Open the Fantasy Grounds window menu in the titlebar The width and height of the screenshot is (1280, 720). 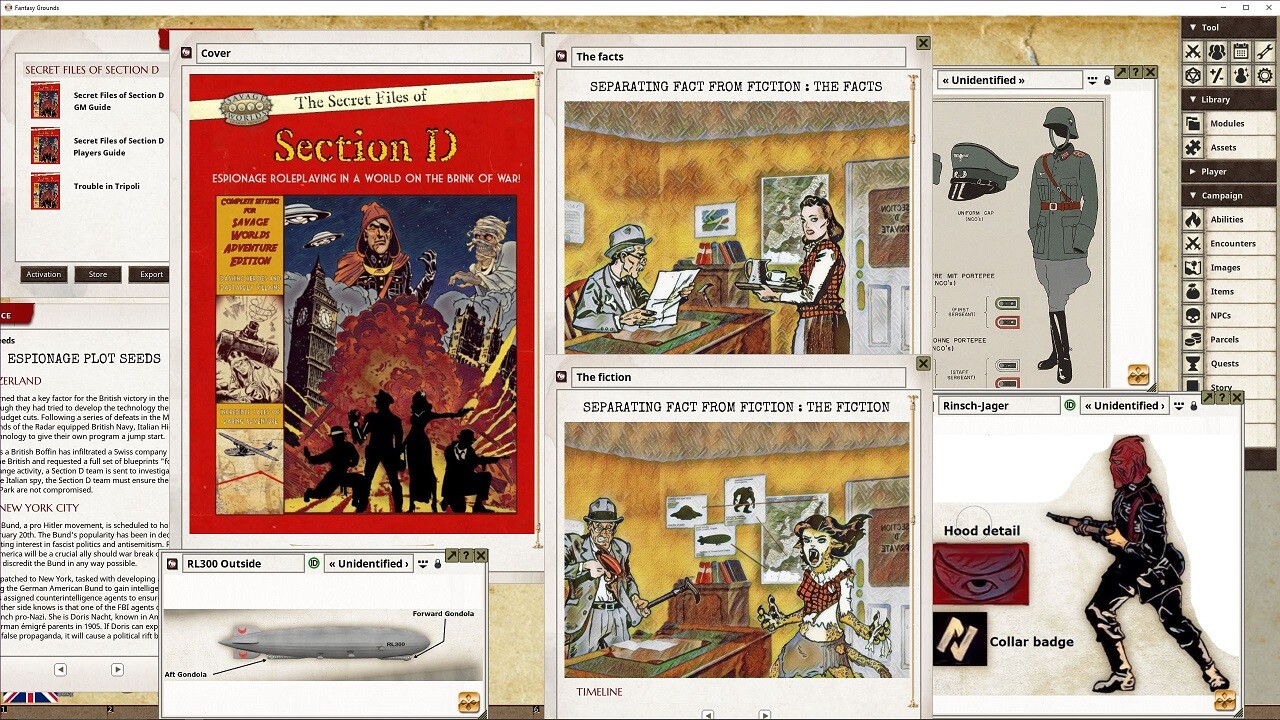pyautogui.click(x=7, y=7)
